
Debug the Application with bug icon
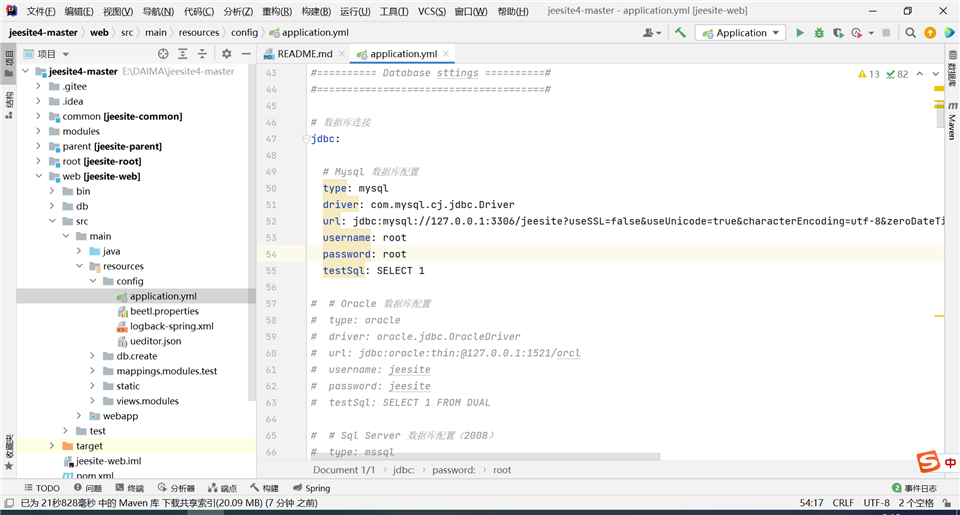tap(819, 33)
